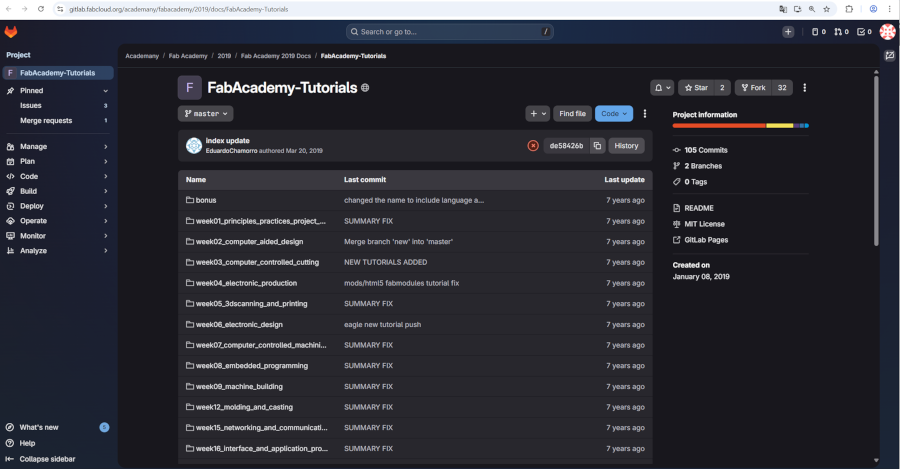Viewport: 900px width, 469px height.
Task: Expand the Code sidebar menu
Action: 57,176
